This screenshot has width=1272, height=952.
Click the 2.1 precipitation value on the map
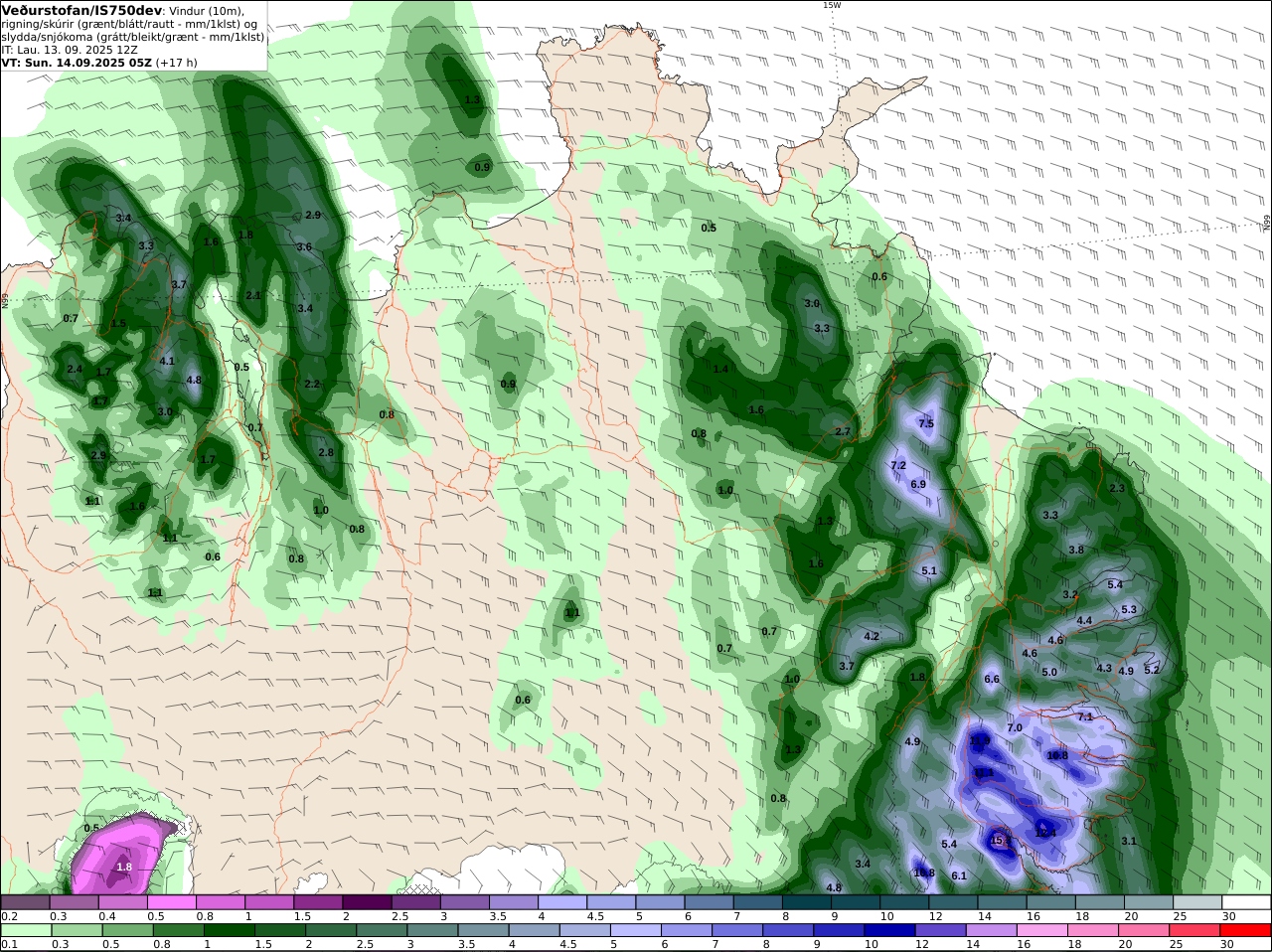(x=253, y=295)
